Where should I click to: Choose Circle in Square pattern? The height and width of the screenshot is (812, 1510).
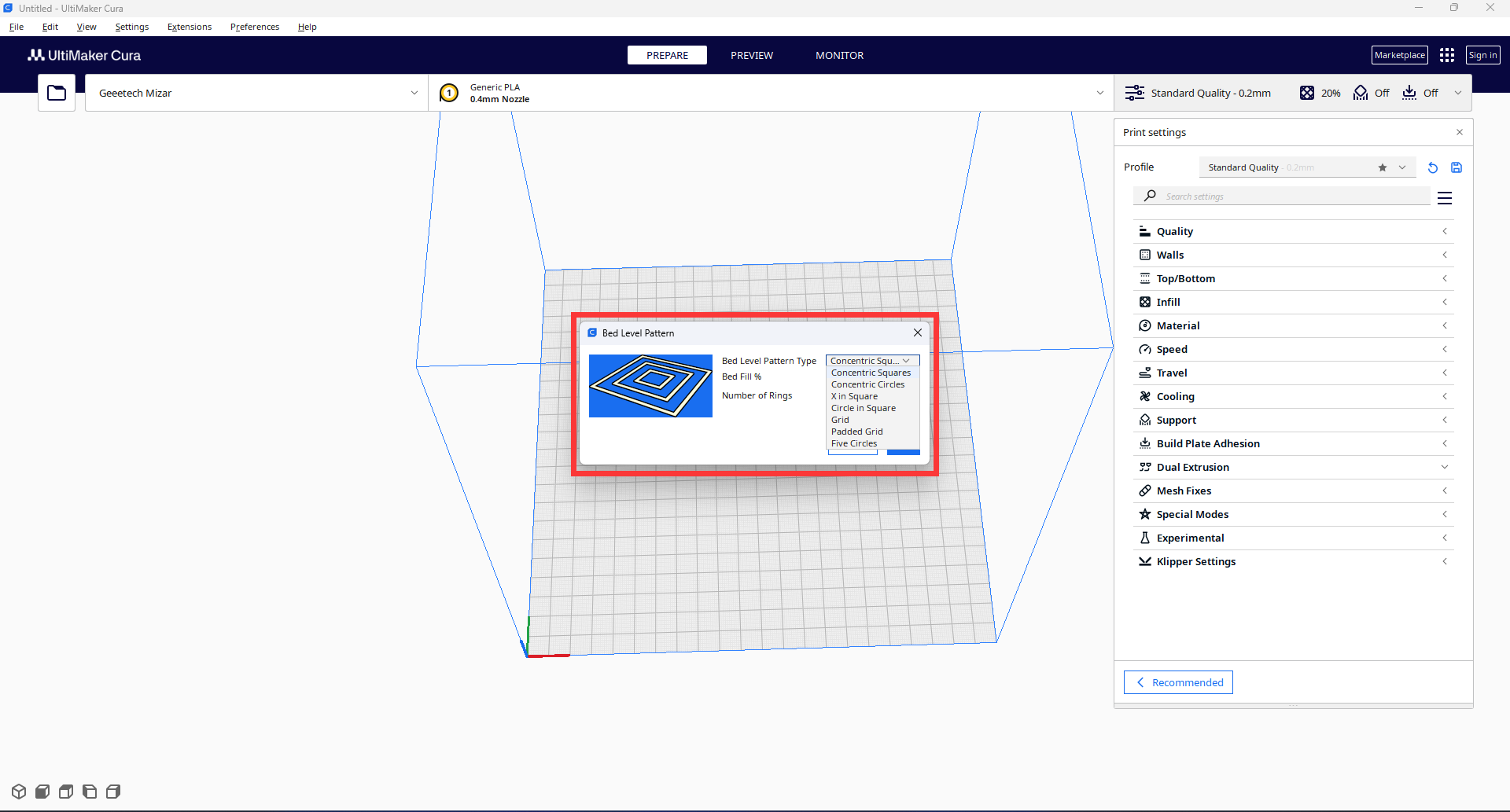(x=871, y=408)
